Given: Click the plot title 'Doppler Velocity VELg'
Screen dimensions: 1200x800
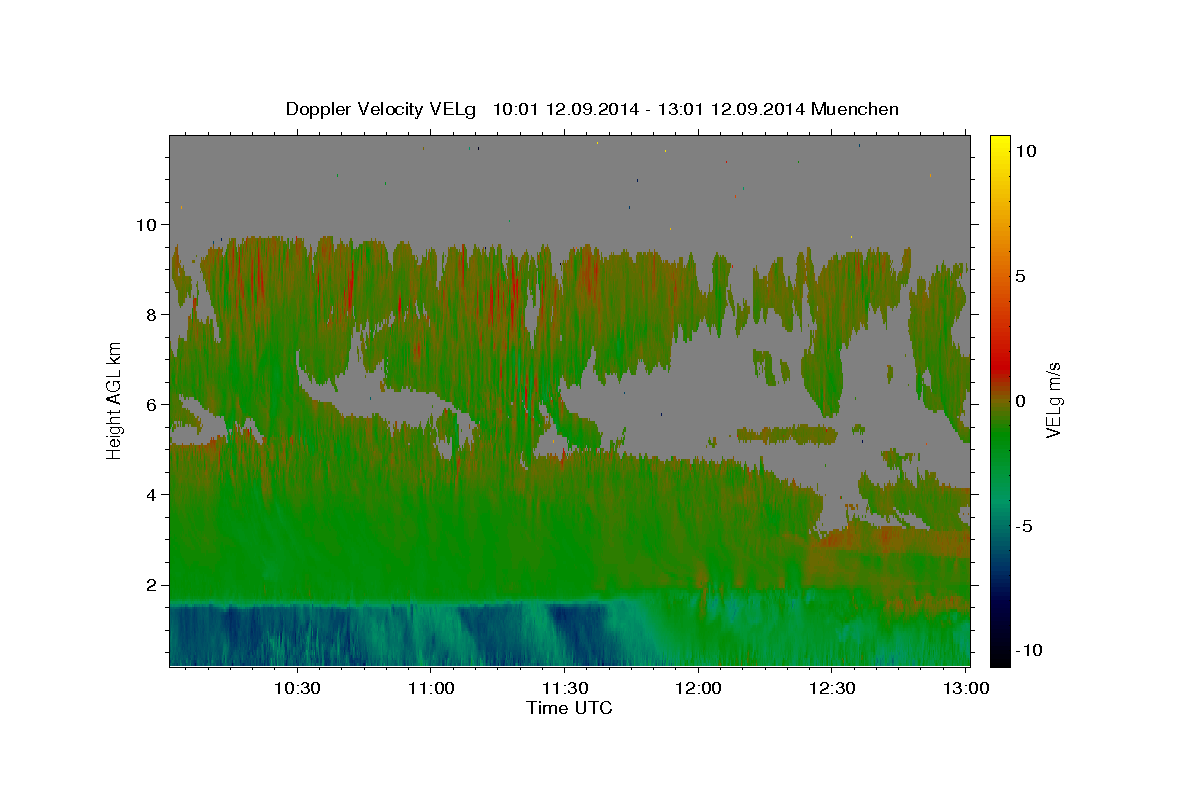Looking at the screenshot, I should tap(381, 109).
